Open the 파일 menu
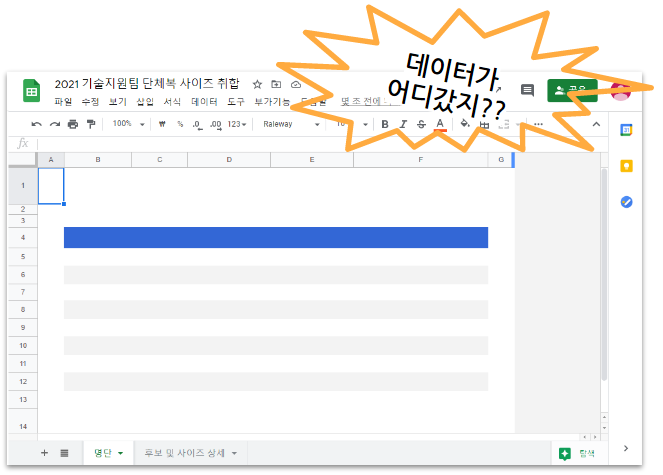This screenshot has width=663, height=475. pos(63,102)
